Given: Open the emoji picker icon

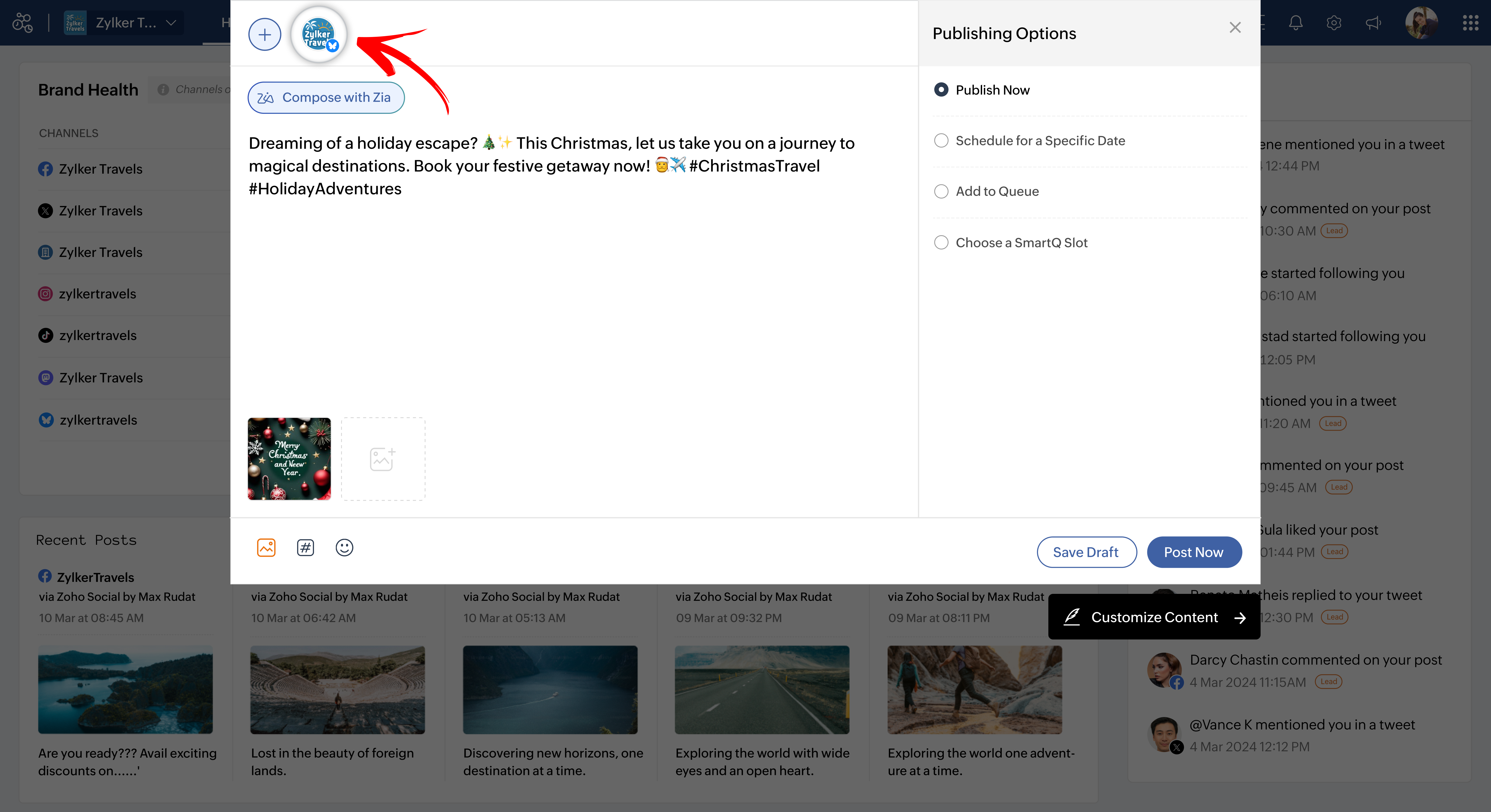Looking at the screenshot, I should 344,547.
